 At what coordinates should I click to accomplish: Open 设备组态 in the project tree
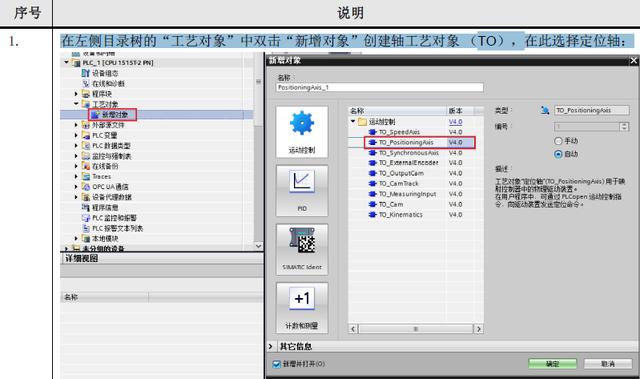coord(105,73)
